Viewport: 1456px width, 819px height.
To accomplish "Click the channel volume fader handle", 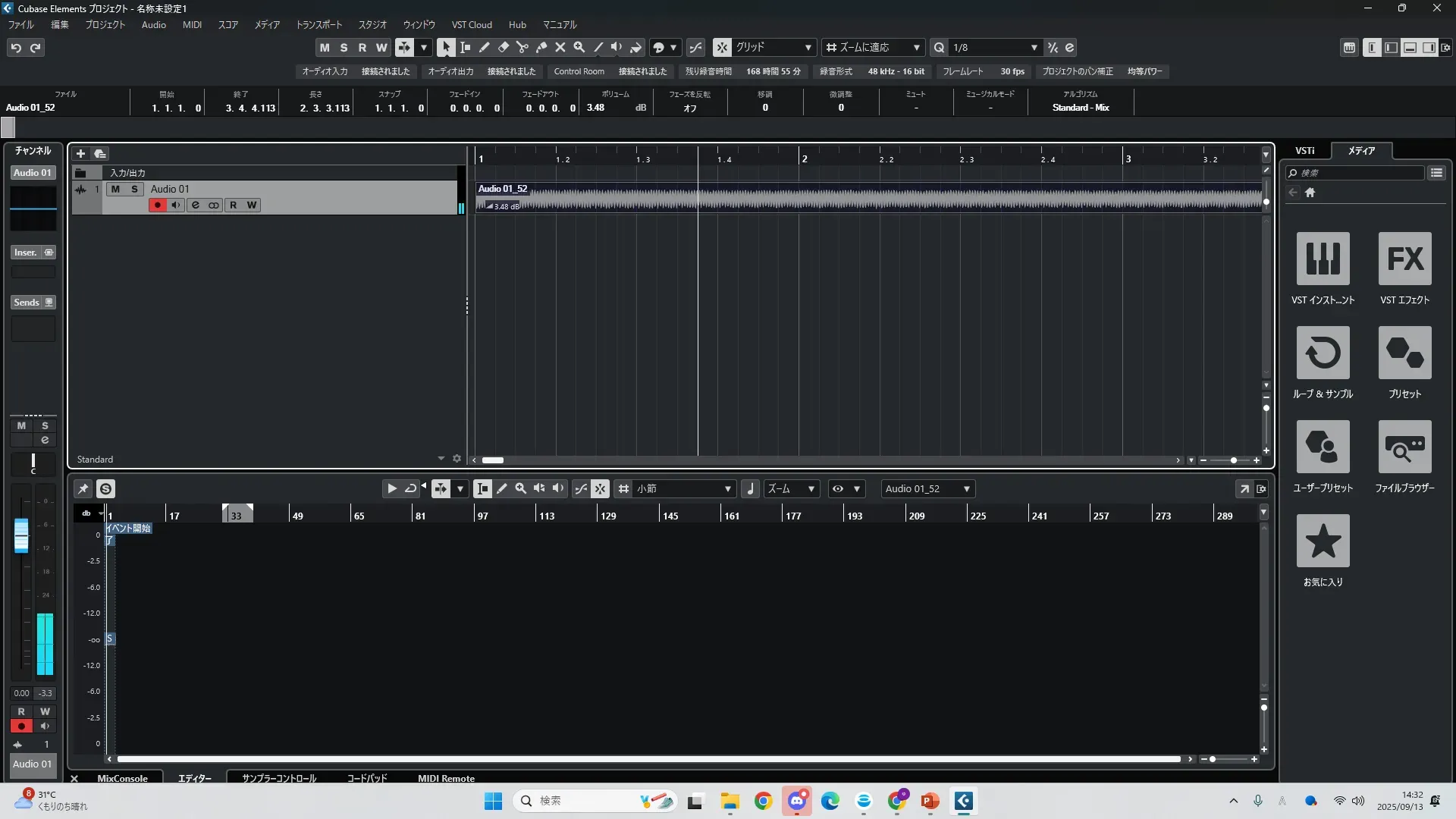I will click(x=21, y=535).
